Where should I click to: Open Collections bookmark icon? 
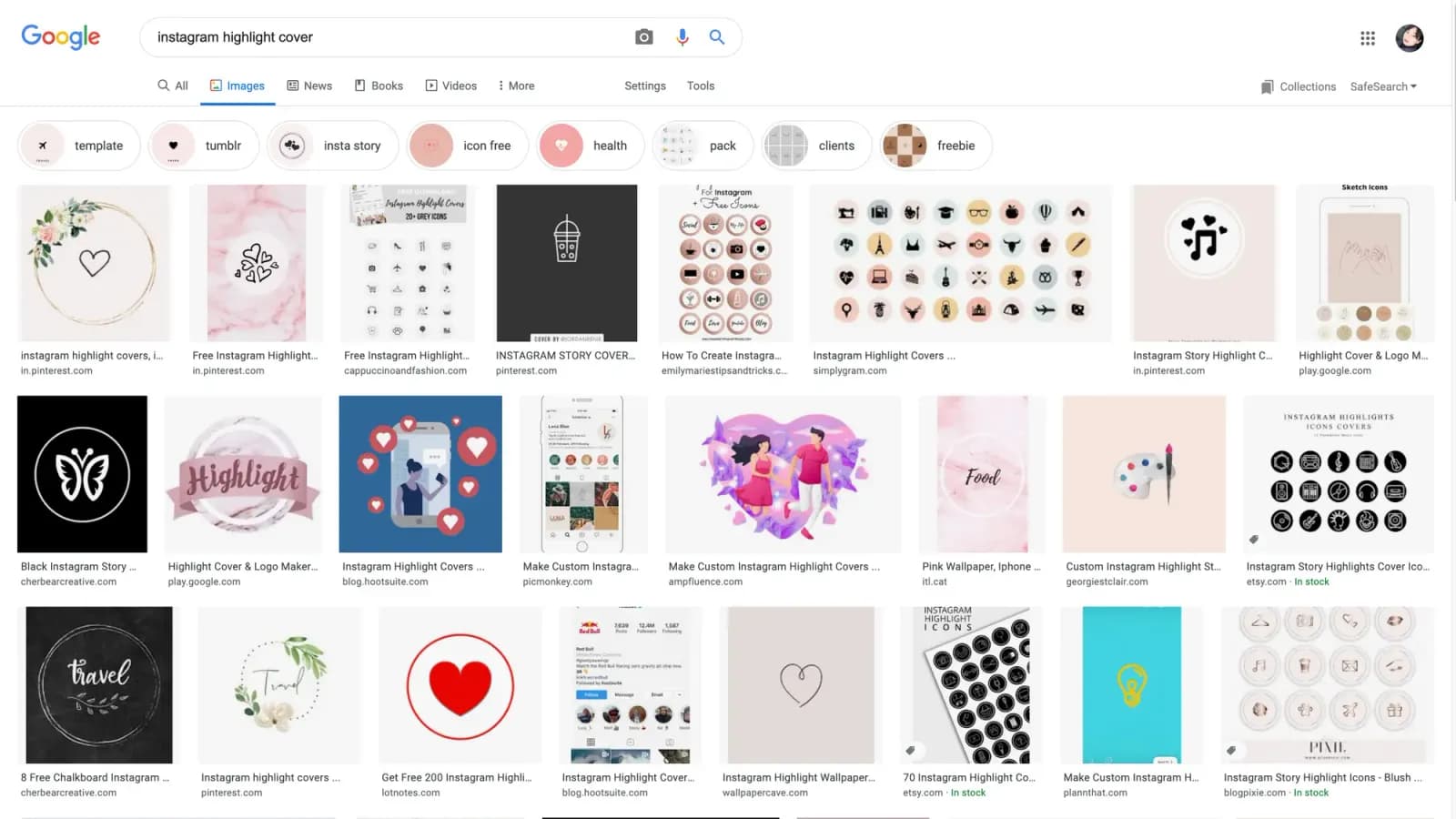(x=1268, y=86)
